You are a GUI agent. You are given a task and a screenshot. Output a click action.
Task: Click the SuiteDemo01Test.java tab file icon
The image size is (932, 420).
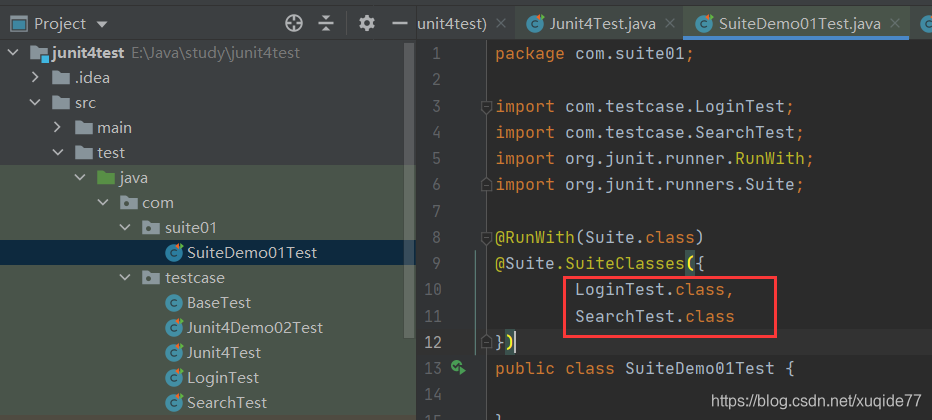point(704,24)
